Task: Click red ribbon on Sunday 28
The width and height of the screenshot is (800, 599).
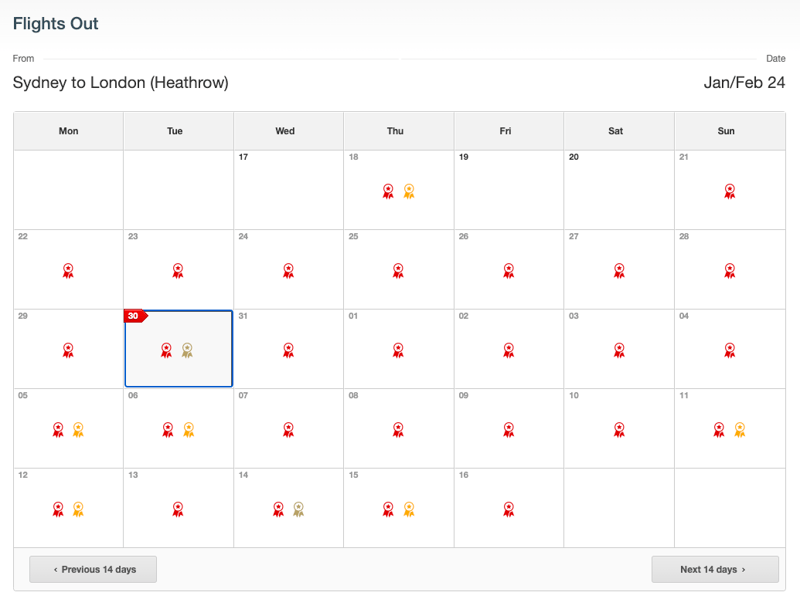Action: [x=730, y=271]
